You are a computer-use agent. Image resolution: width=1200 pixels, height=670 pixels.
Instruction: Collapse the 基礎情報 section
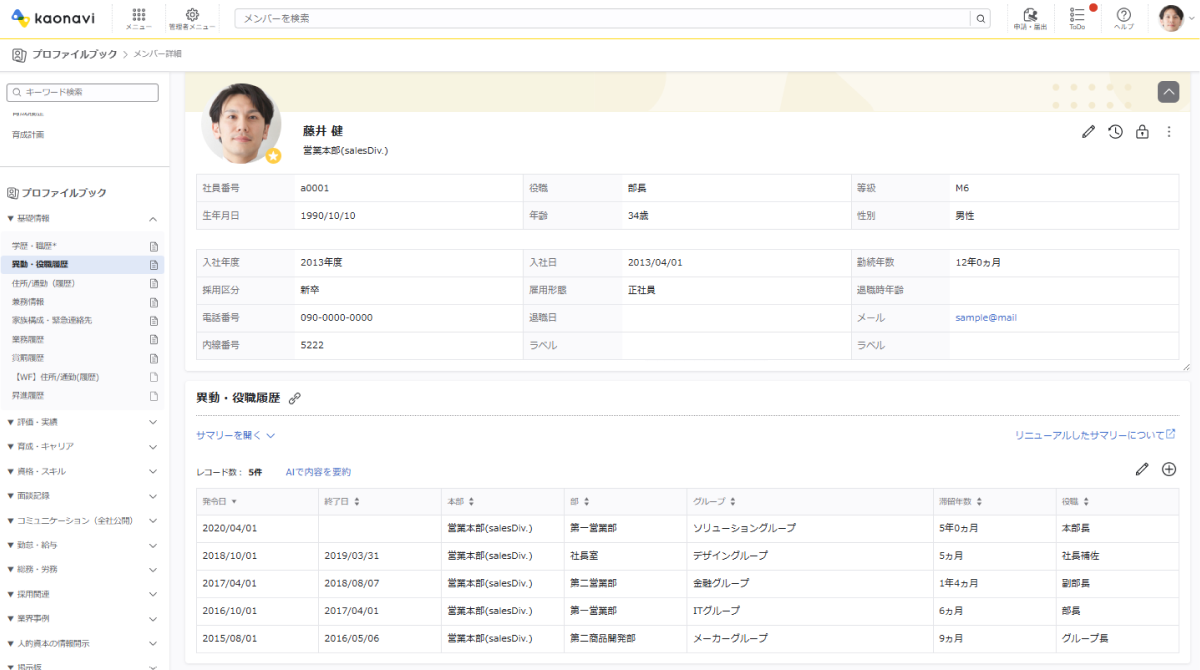(153, 218)
